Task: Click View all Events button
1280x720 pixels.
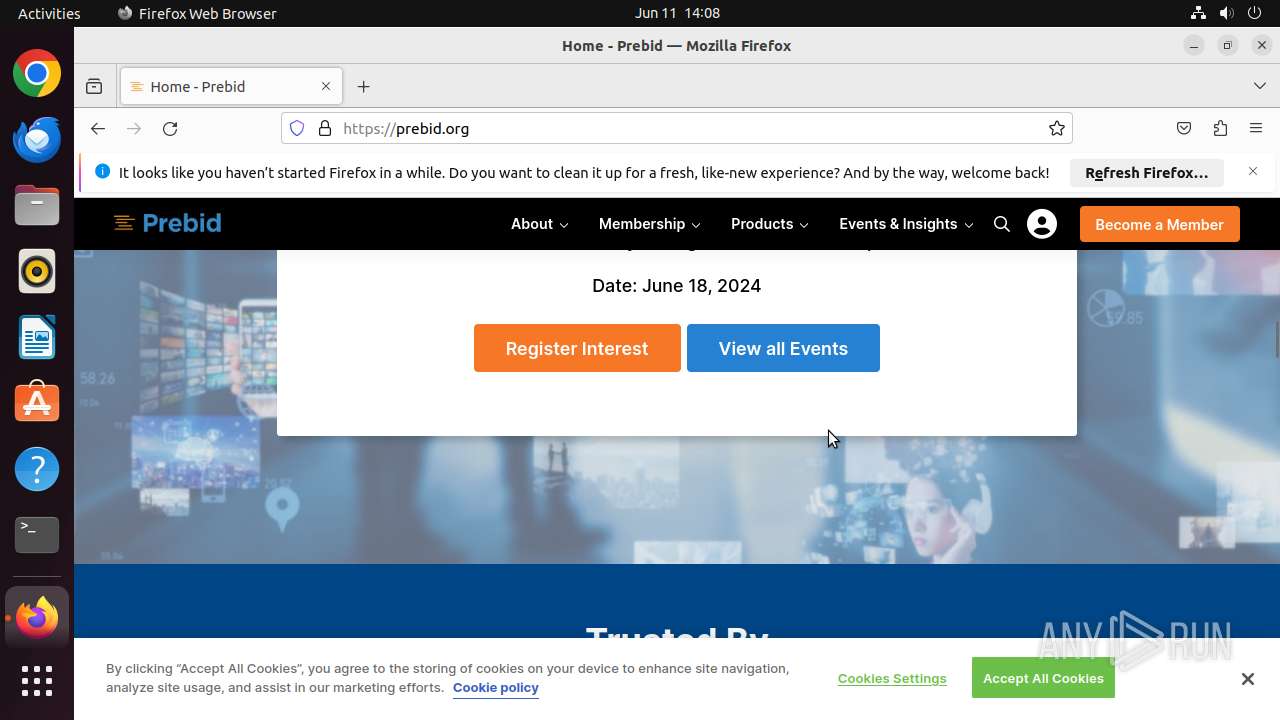Action: 783,348
